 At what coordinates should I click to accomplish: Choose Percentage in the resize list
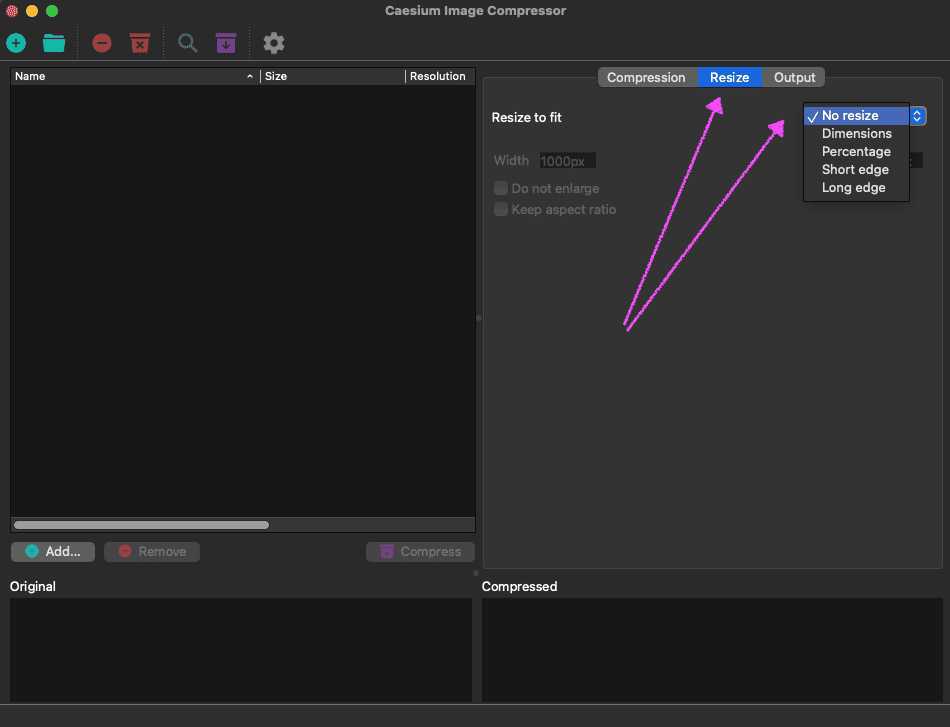(x=856, y=151)
